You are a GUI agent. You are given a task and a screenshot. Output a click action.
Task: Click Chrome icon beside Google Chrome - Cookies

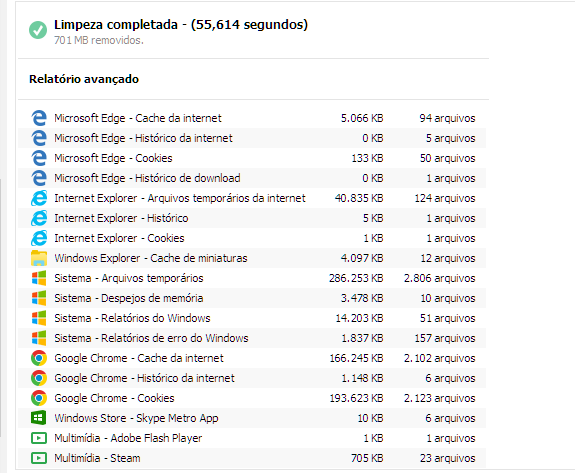[39, 398]
